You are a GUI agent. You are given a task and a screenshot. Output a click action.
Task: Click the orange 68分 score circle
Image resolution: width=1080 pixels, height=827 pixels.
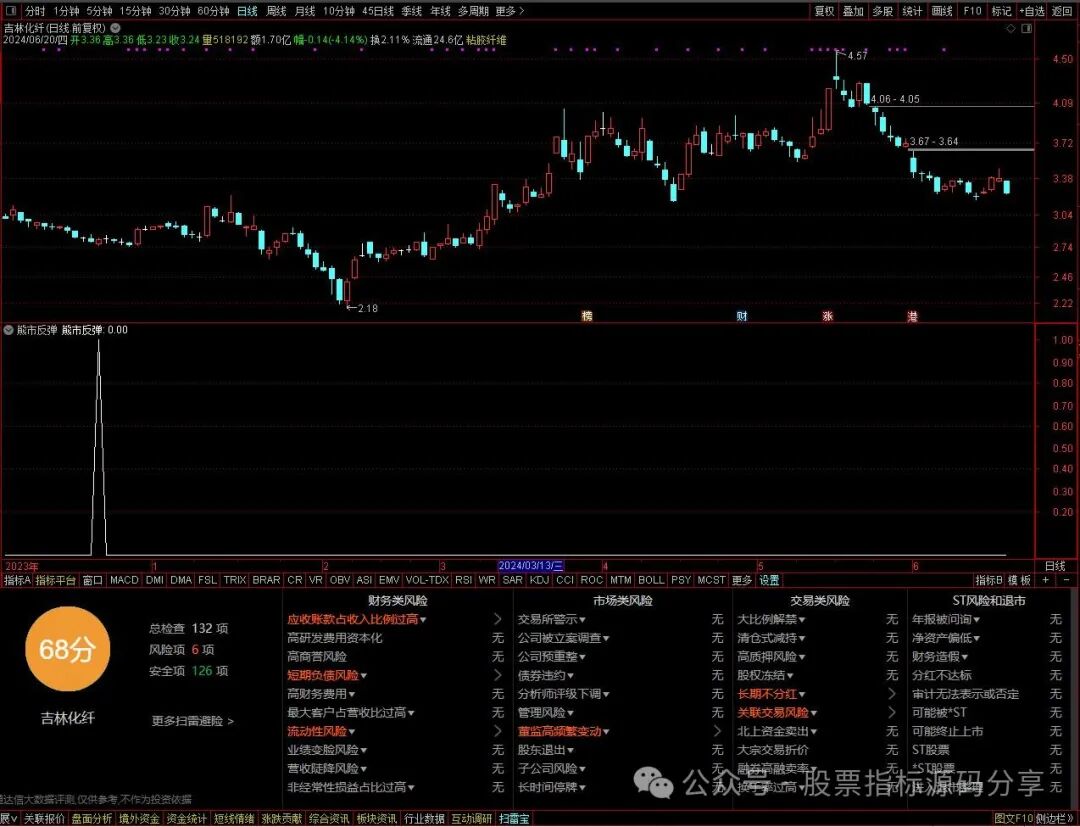pos(68,649)
